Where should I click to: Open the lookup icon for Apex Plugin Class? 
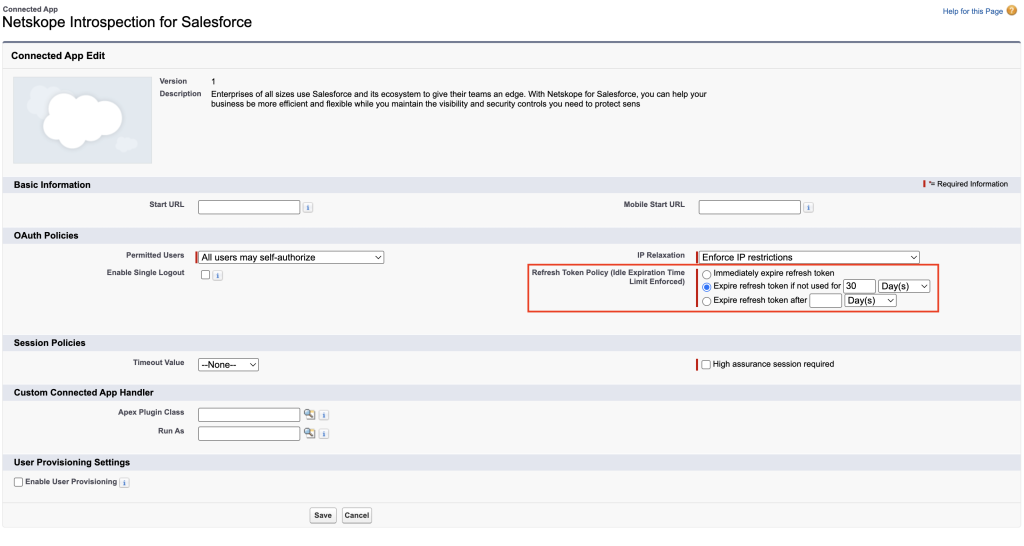coord(309,415)
